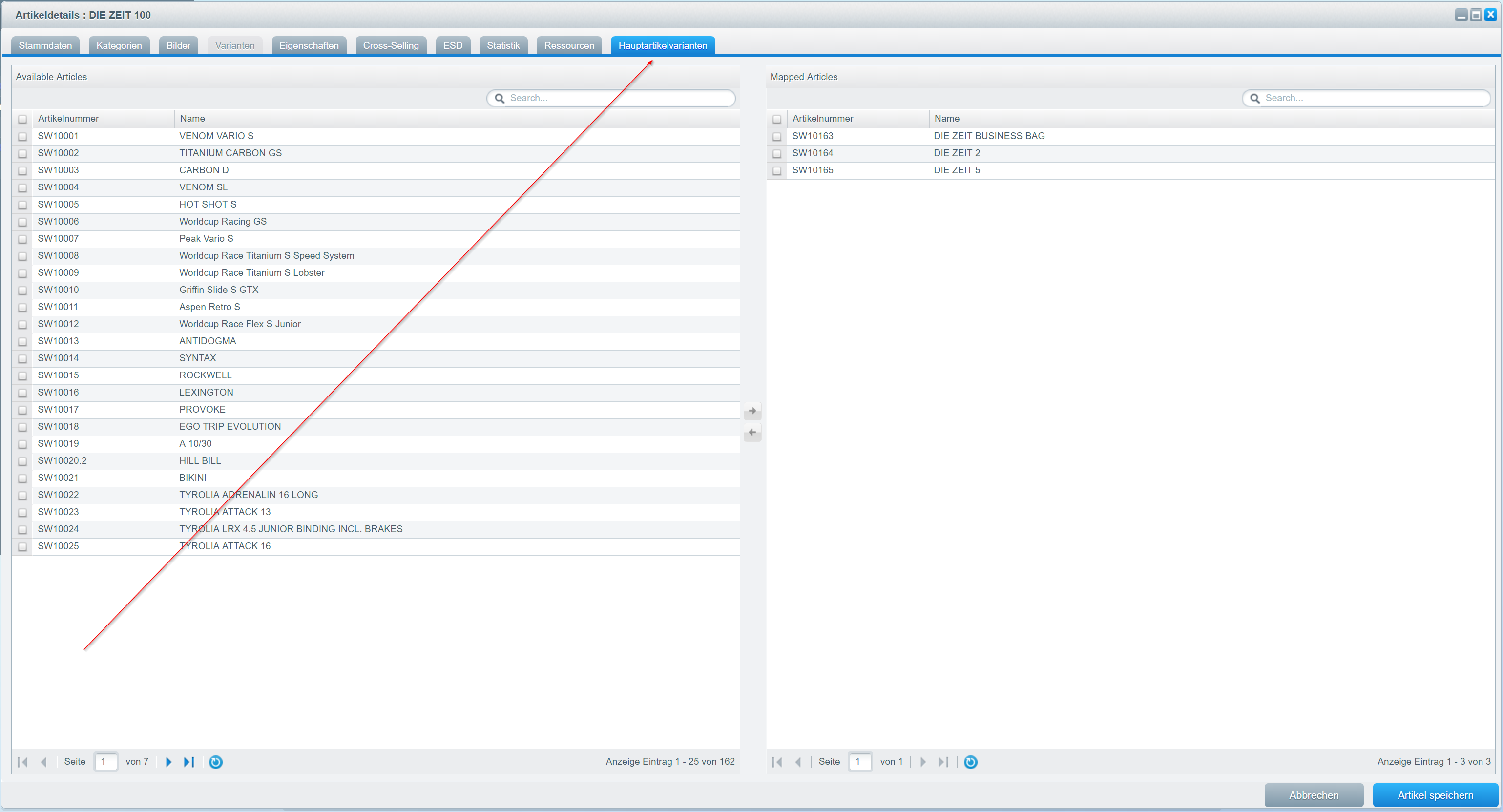The height and width of the screenshot is (812, 1503).
Task: Sort Mapped Articles by Name column
Action: pos(1212,119)
